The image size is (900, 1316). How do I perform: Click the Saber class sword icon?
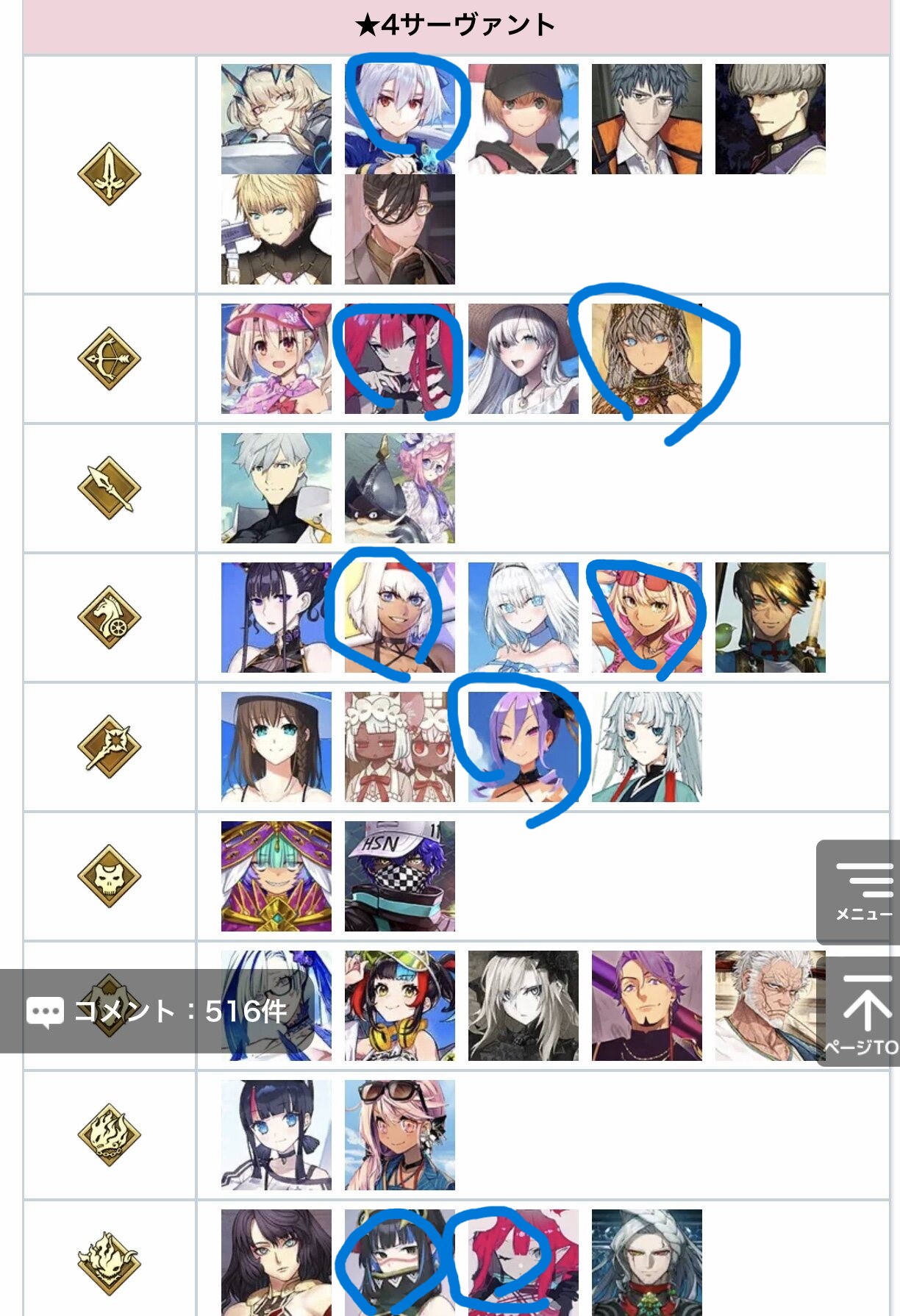109,174
